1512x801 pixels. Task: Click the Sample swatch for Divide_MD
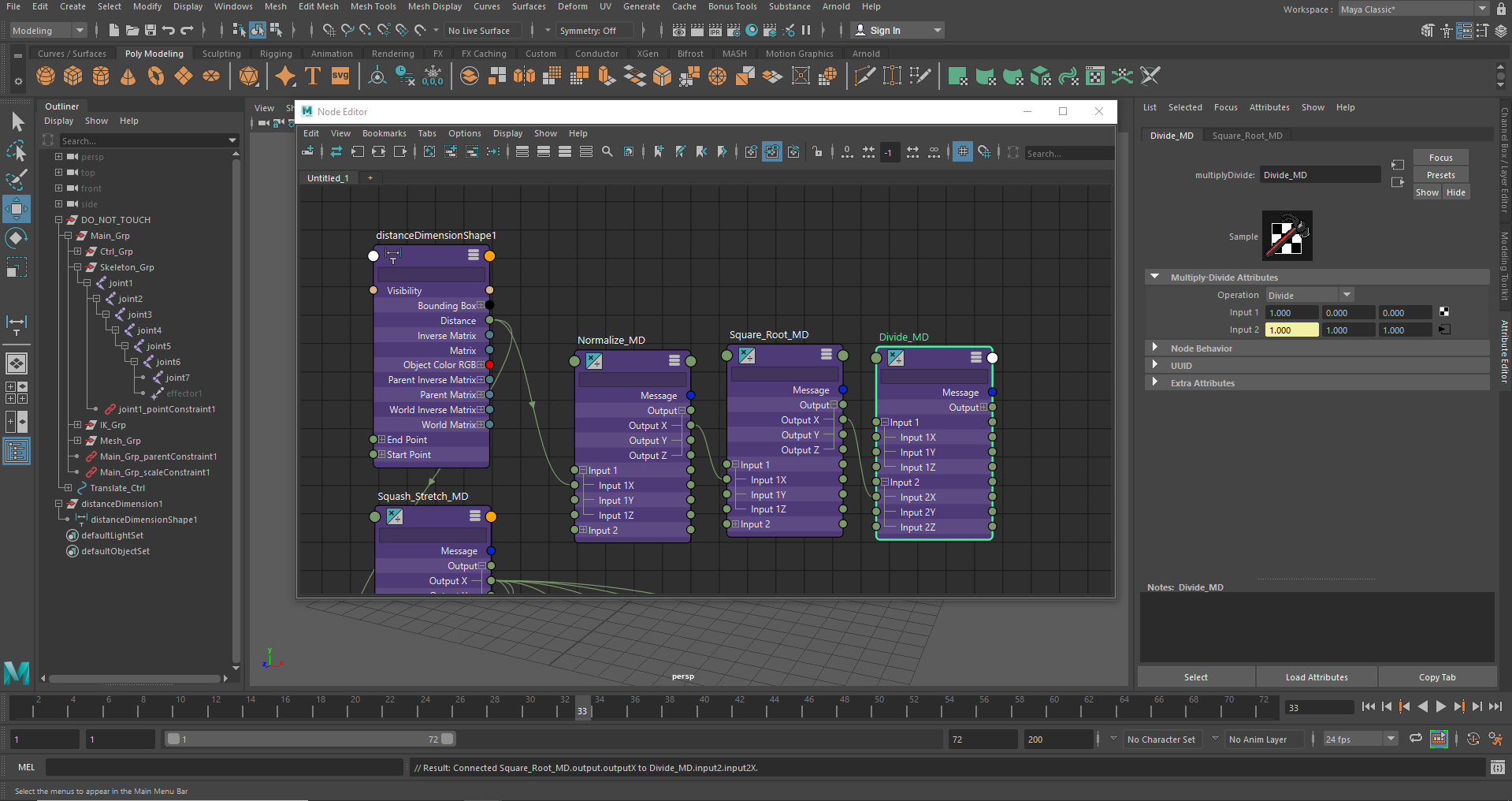(x=1287, y=236)
